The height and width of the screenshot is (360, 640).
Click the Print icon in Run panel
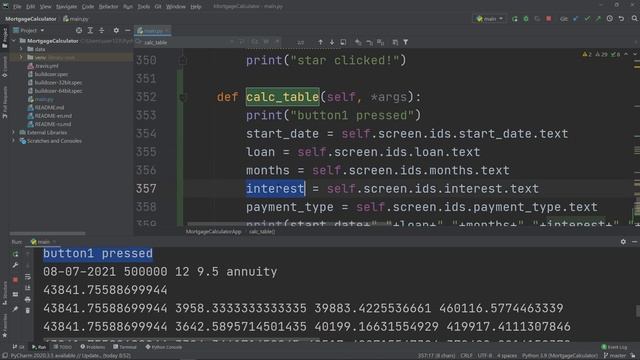point(27,300)
